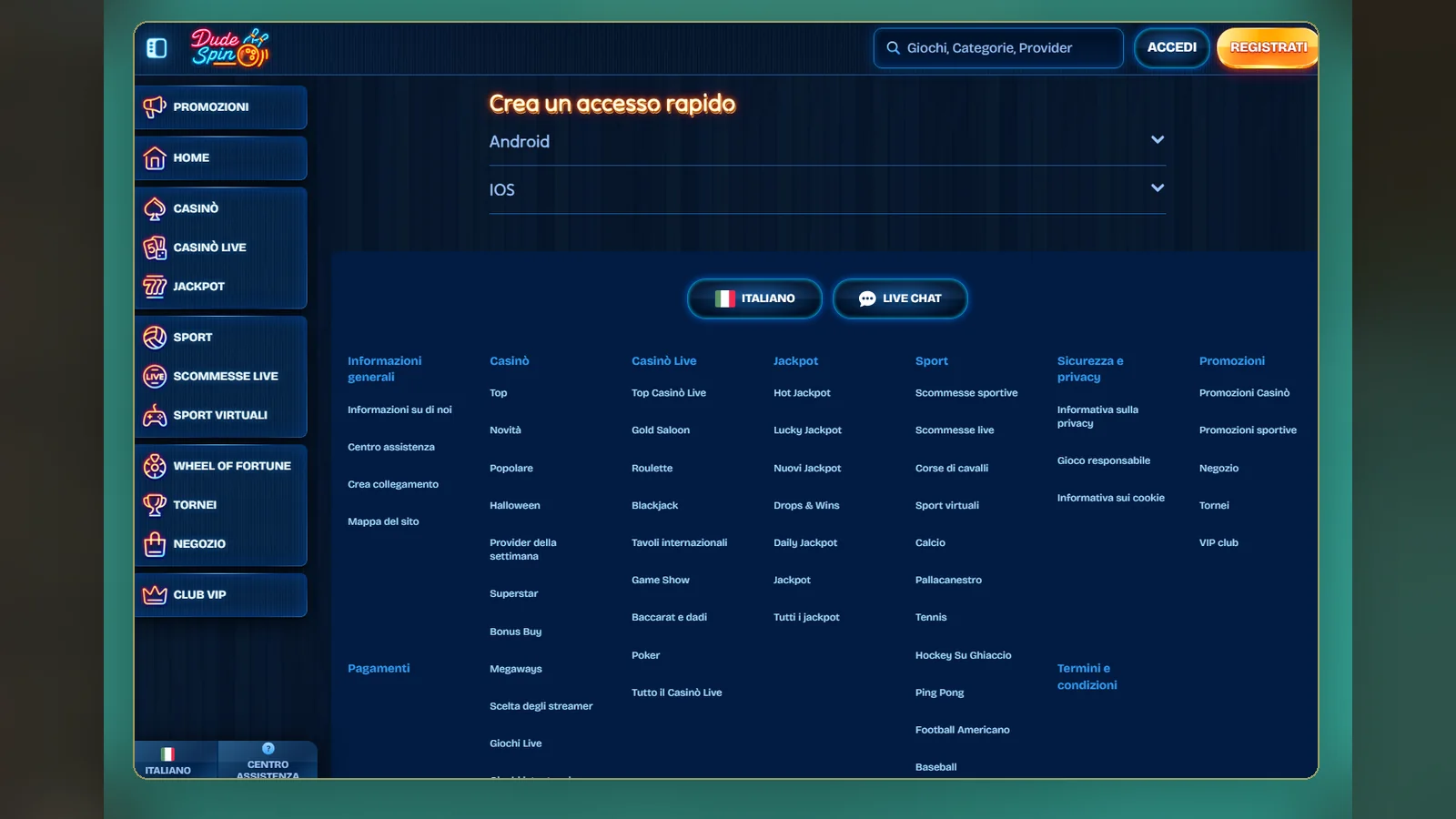Follow the Mappa del sito link
This screenshot has height=819, width=1456.
(x=383, y=521)
